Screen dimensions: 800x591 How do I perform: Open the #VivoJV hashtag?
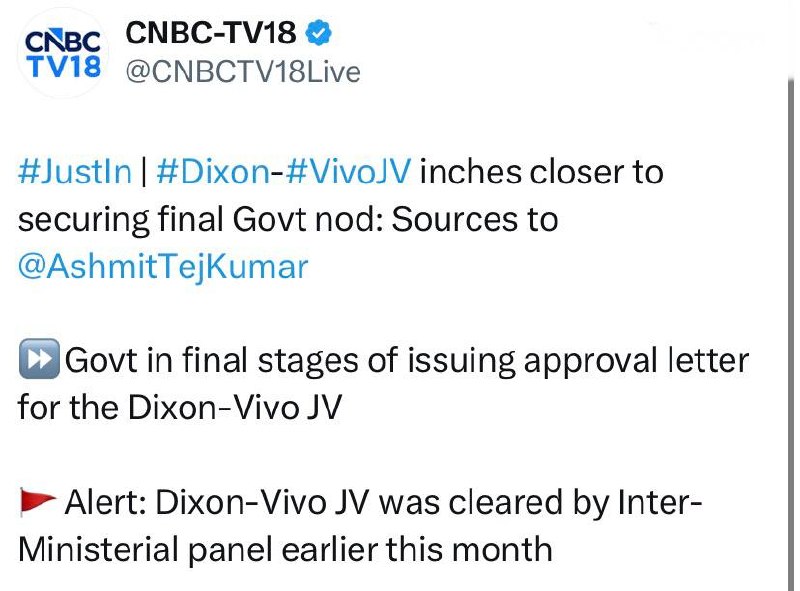[348, 171]
